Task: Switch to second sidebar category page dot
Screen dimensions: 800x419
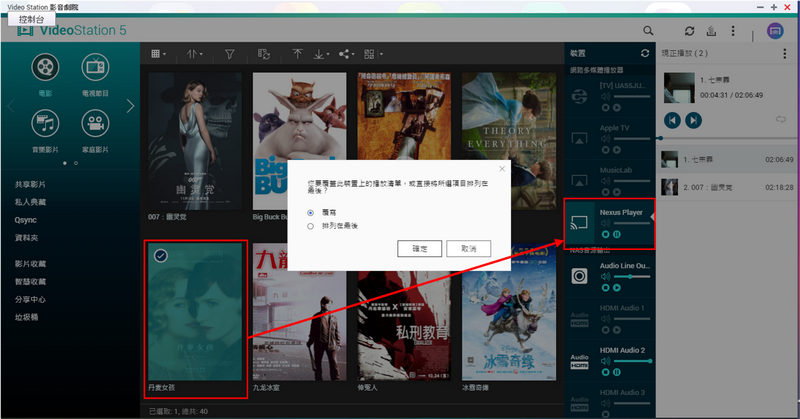Action: tap(76, 163)
